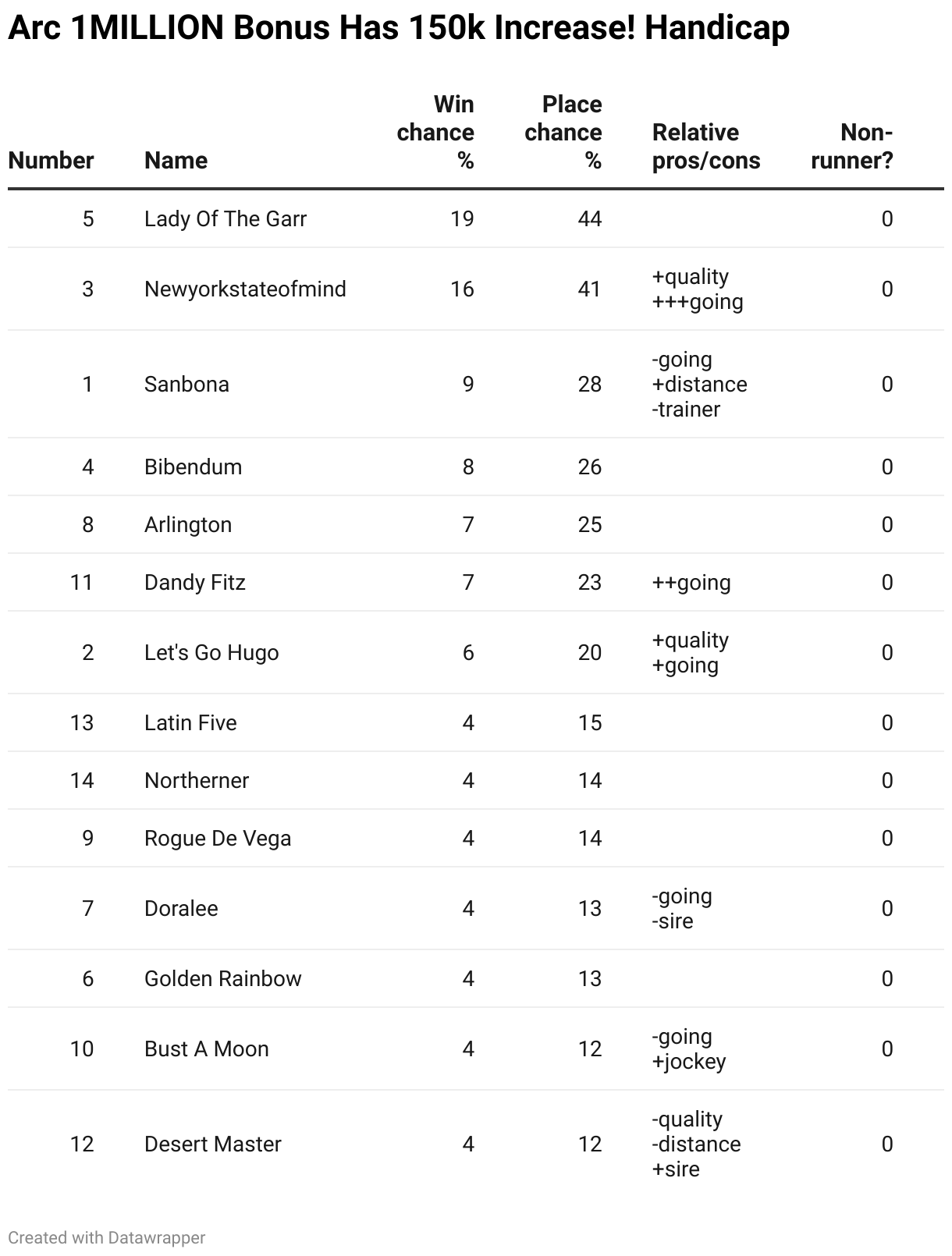952x1256 pixels.
Task: Click Dandy Fitz's ++going note
Action: (x=691, y=583)
